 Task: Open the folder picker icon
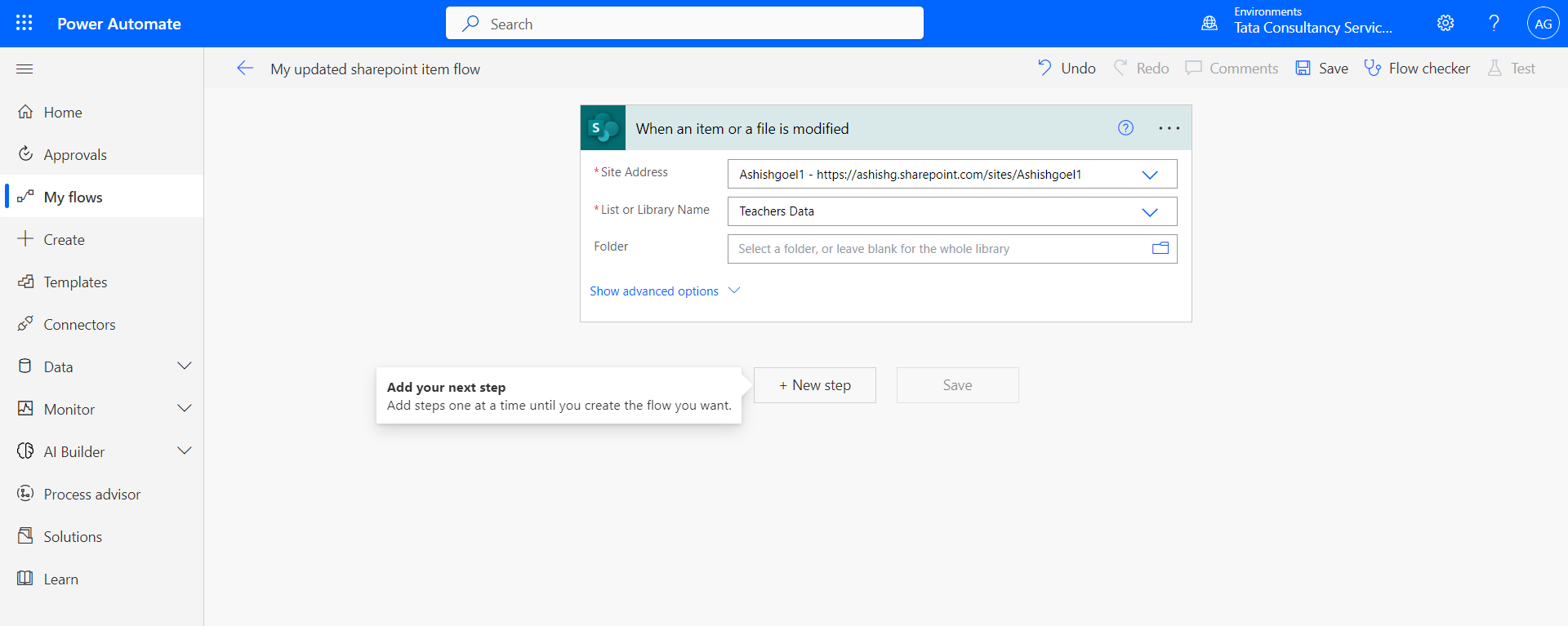pyautogui.click(x=1160, y=248)
